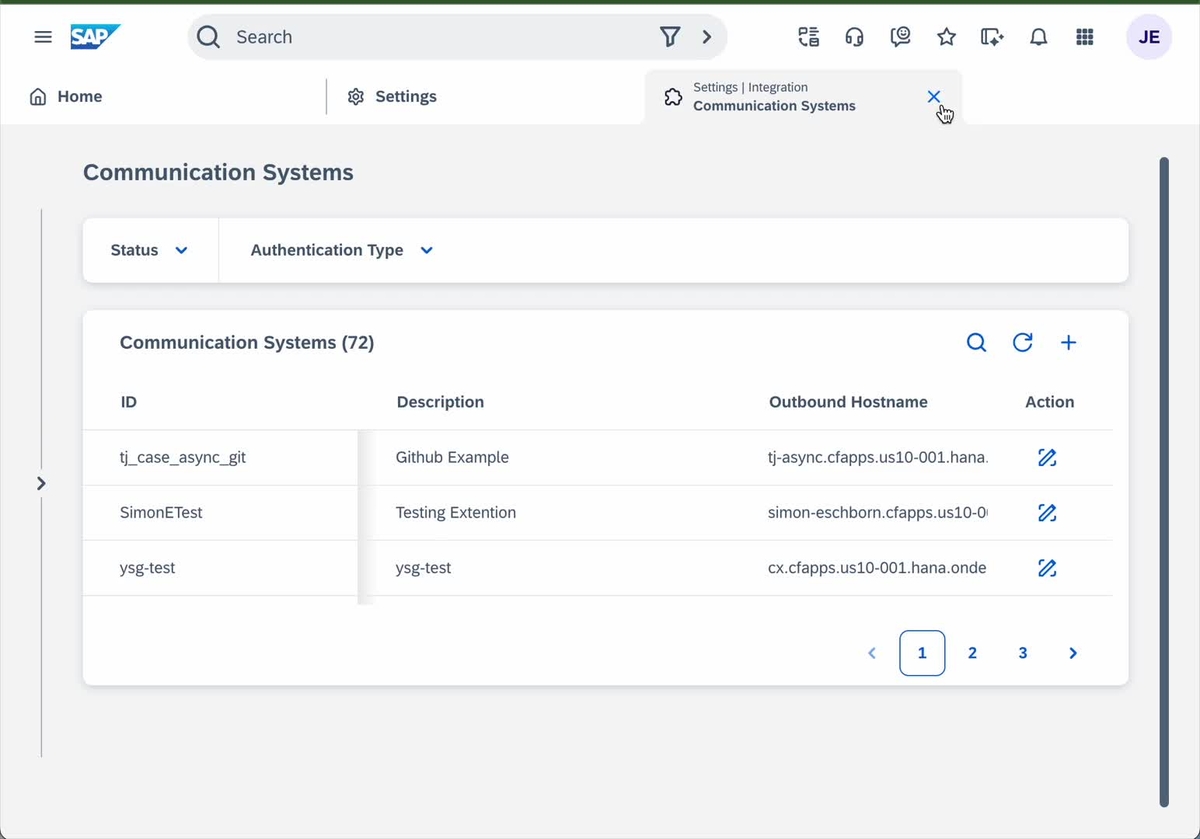Click the contact directory icon in the shell bar

[x=808, y=37]
